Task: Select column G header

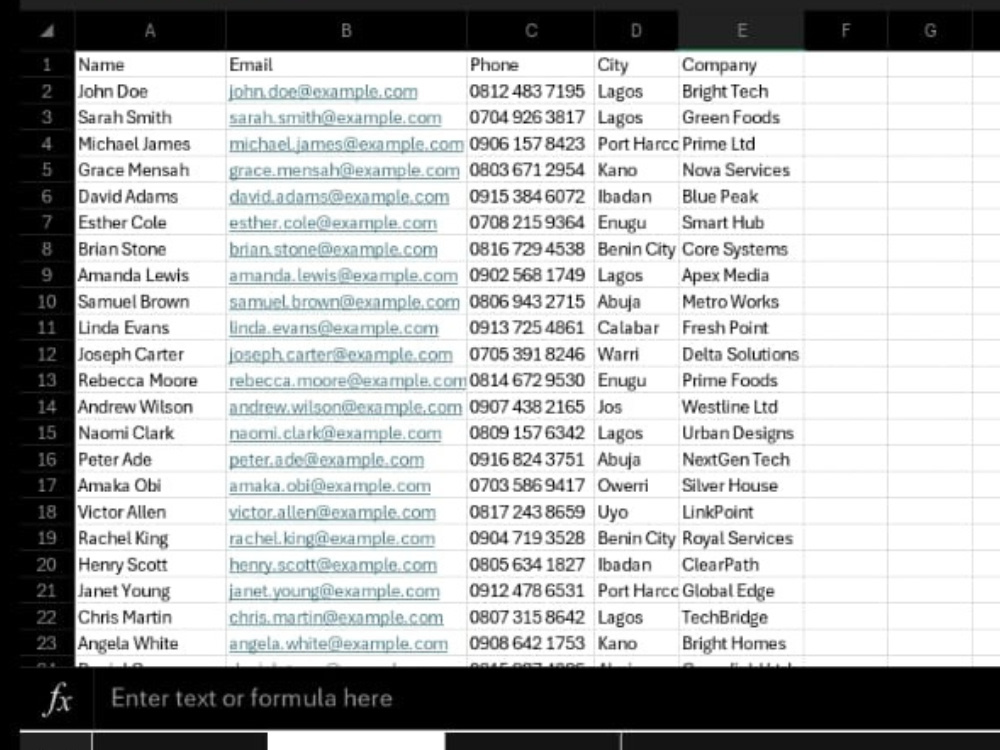Action: tap(930, 31)
